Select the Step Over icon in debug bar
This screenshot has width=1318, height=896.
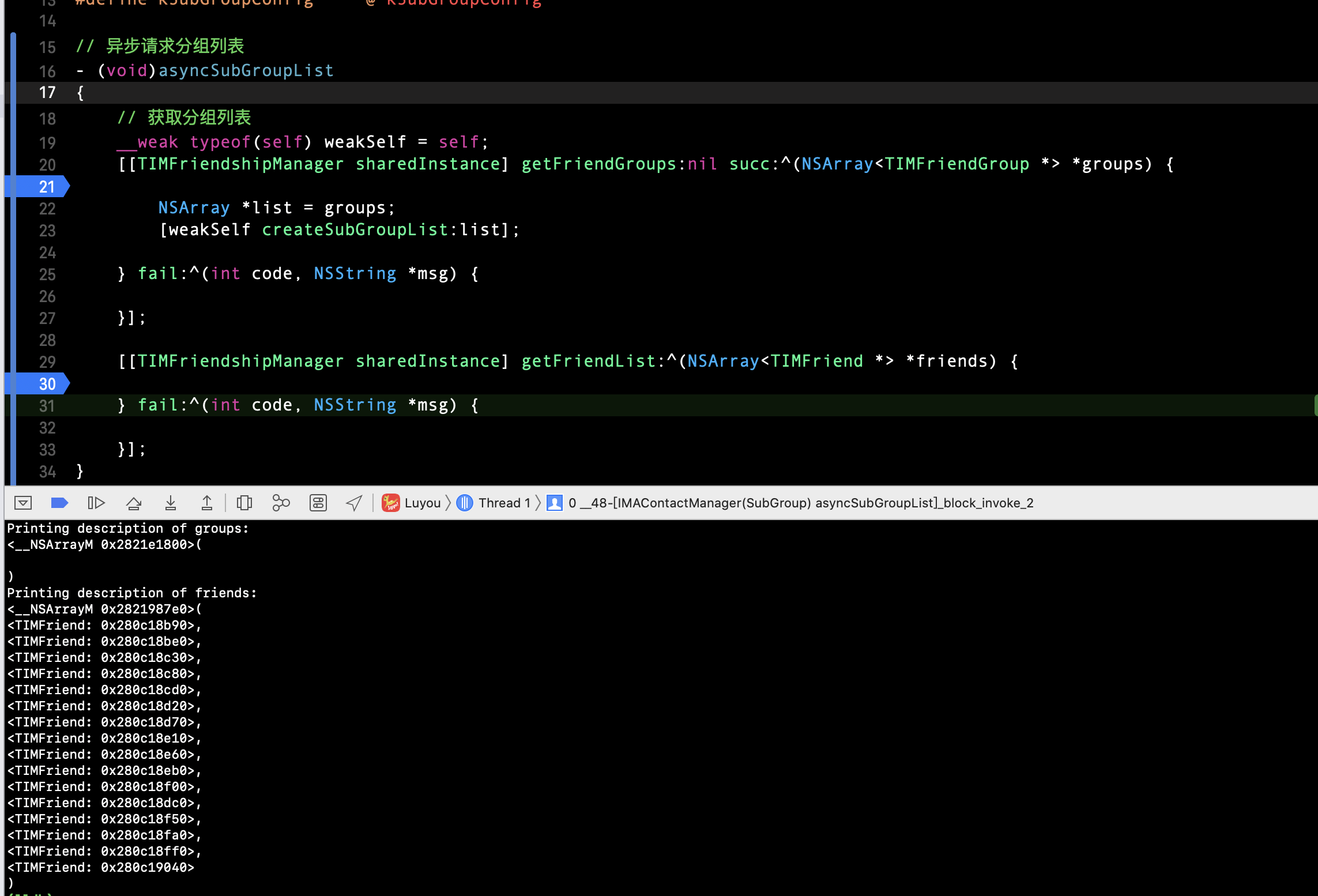[x=134, y=503]
